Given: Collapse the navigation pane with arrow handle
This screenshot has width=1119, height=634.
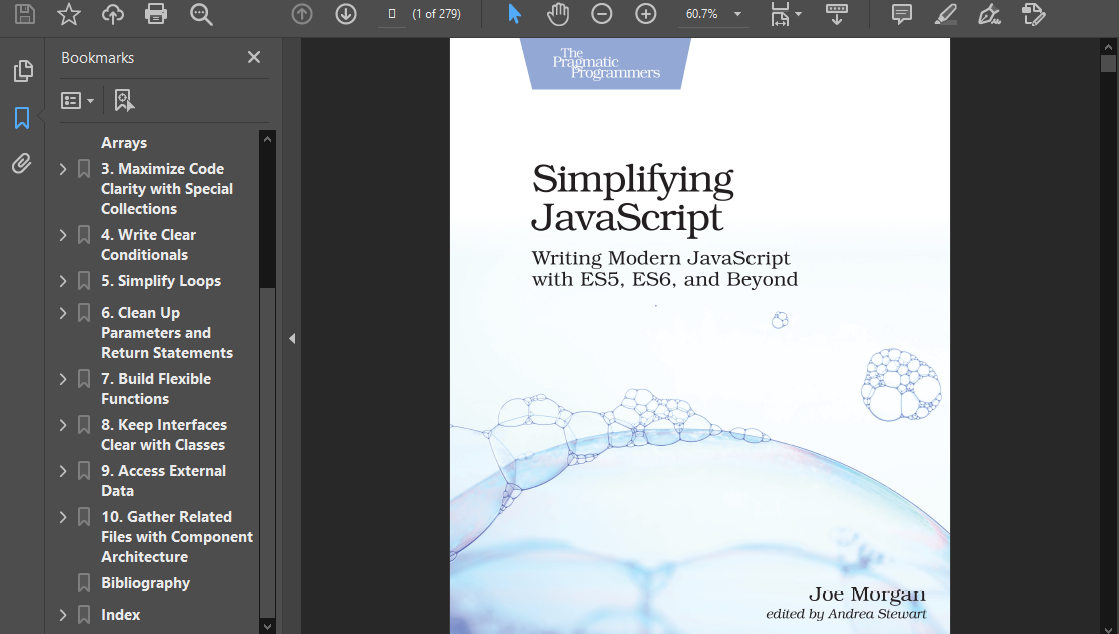Looking at the screenshot, I should (292, 338).
